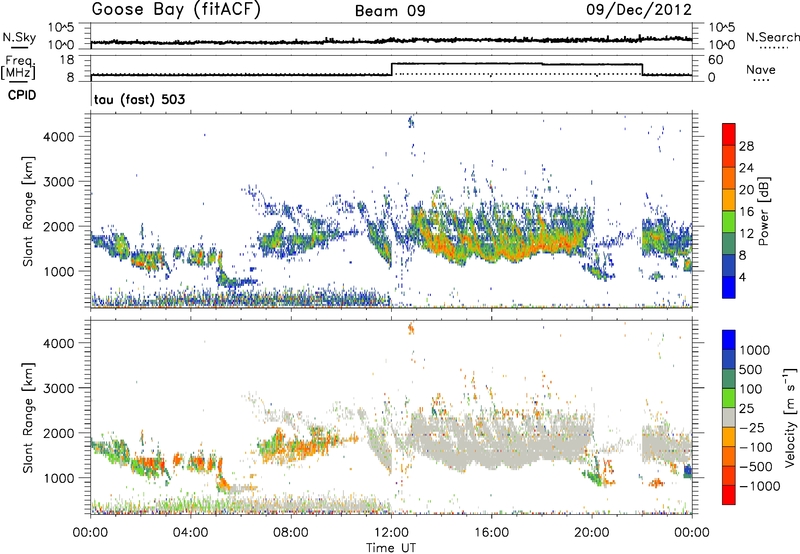Click the "−1000" label on velocity colorbar
Image resolution: width=800 pixels, height=554 pixels.
(760, 486)
